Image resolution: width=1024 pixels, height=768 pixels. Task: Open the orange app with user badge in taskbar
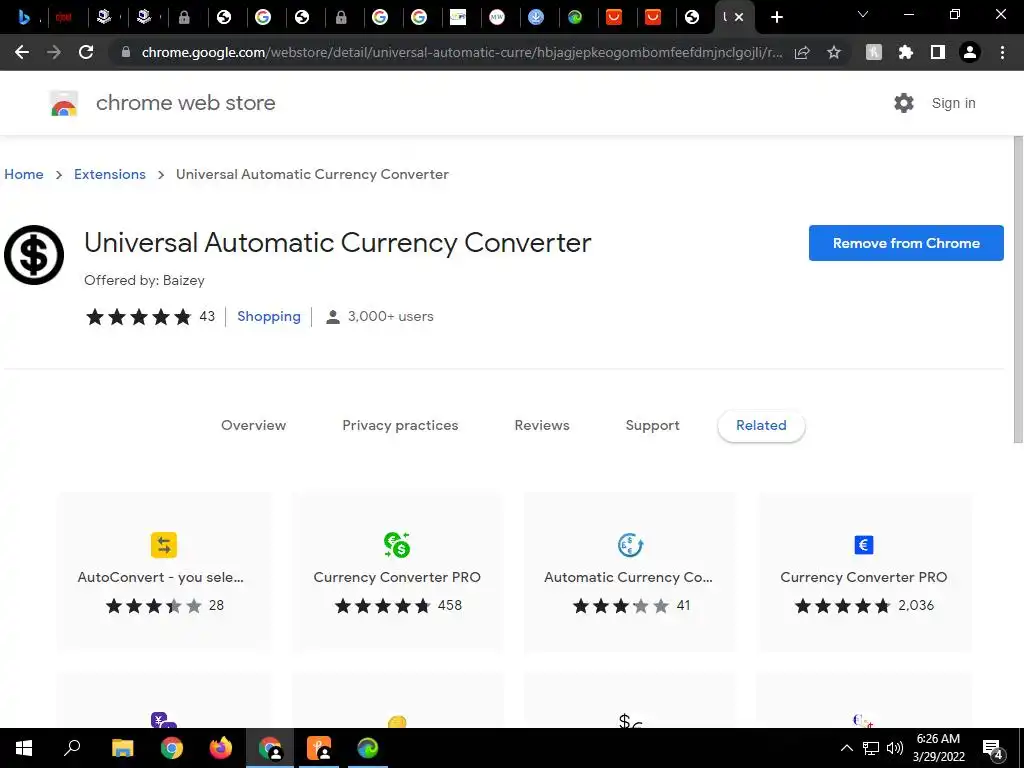coord(319,748)
